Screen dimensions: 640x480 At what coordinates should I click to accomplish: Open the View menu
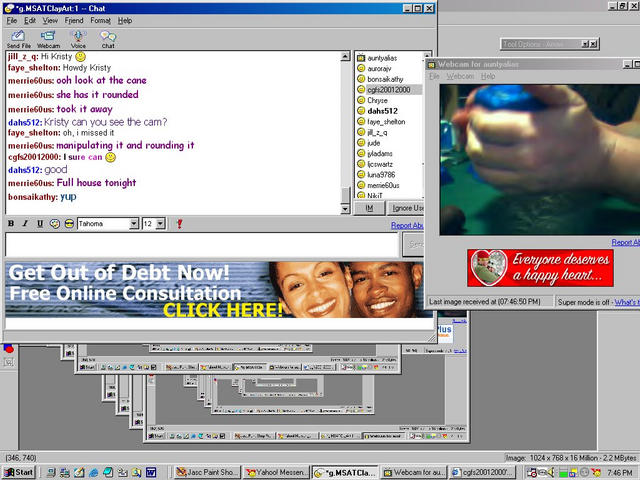pos(50,20)
